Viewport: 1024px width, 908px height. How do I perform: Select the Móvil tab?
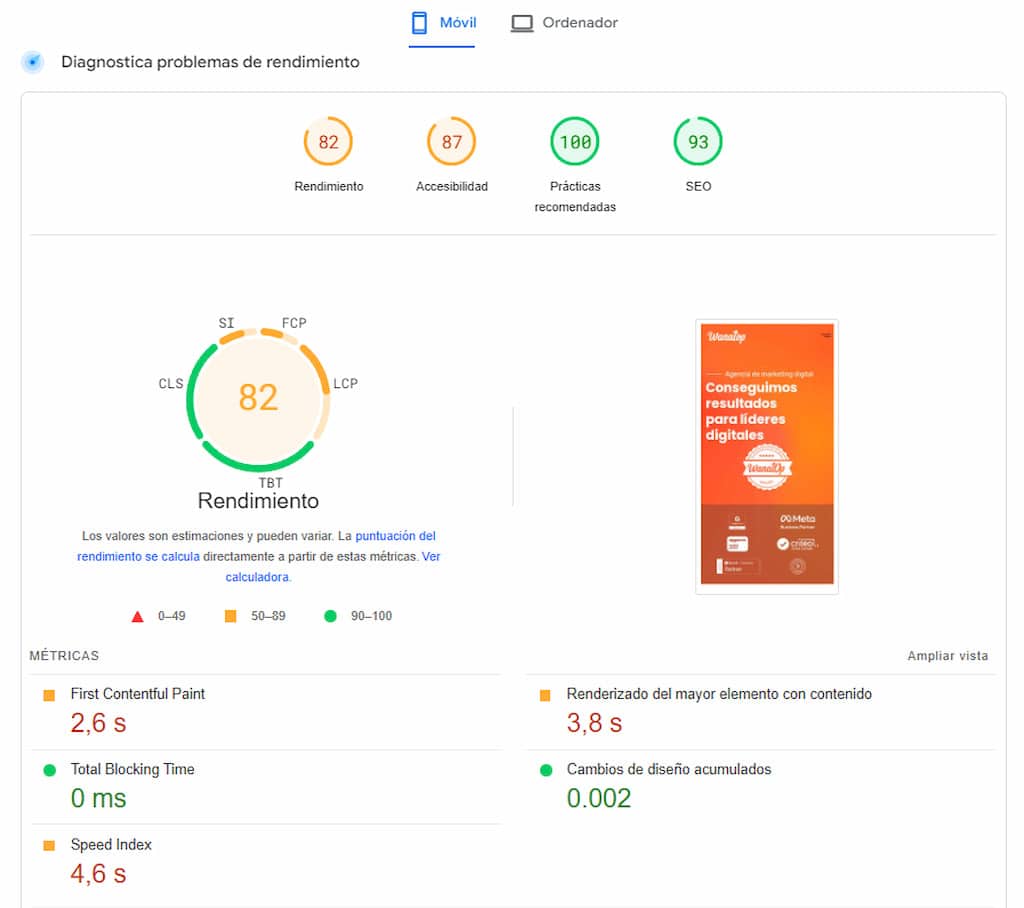click(441, 22)
